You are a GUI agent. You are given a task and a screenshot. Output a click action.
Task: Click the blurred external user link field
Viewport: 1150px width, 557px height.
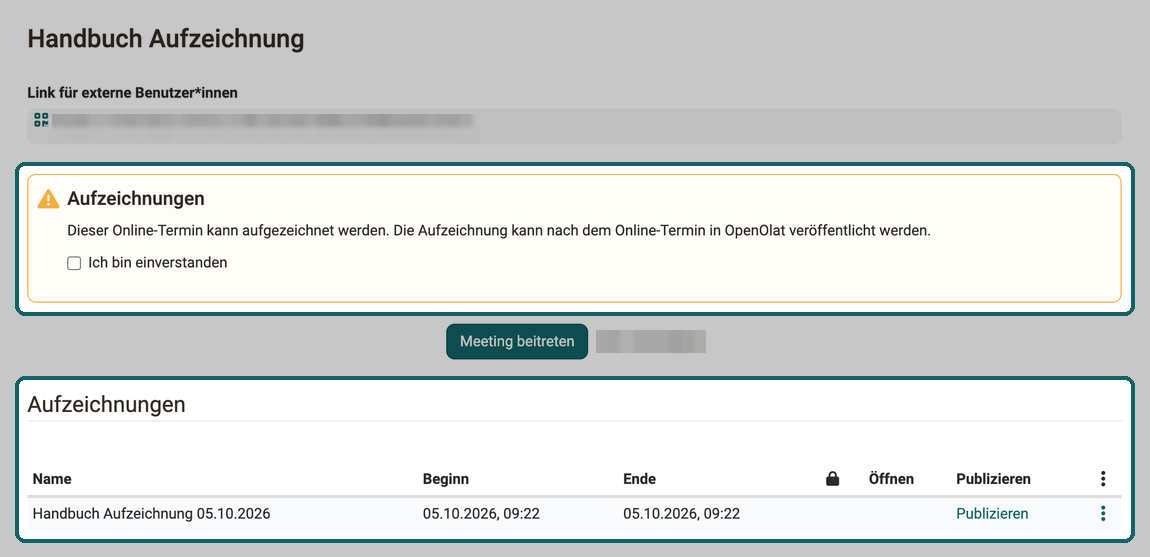[x=574, y=126]
